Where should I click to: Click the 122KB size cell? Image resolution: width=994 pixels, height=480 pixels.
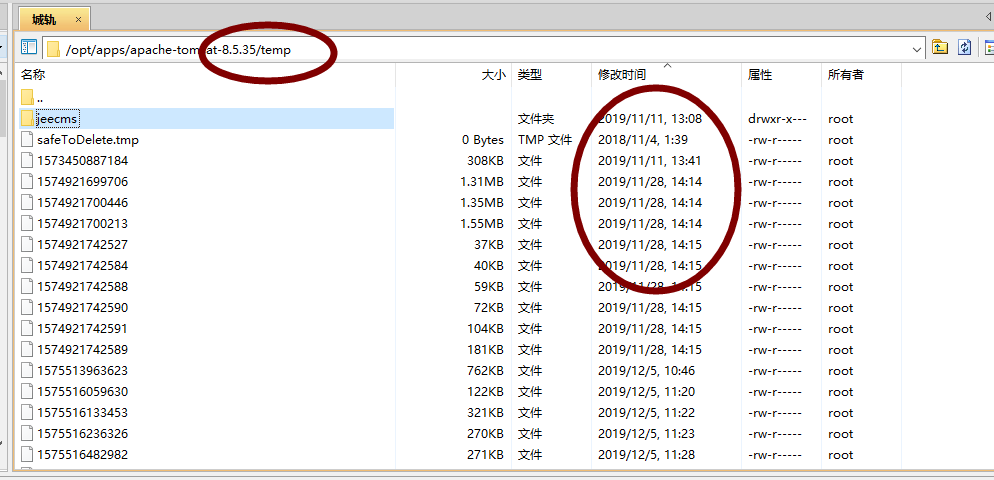click(485, 391)
